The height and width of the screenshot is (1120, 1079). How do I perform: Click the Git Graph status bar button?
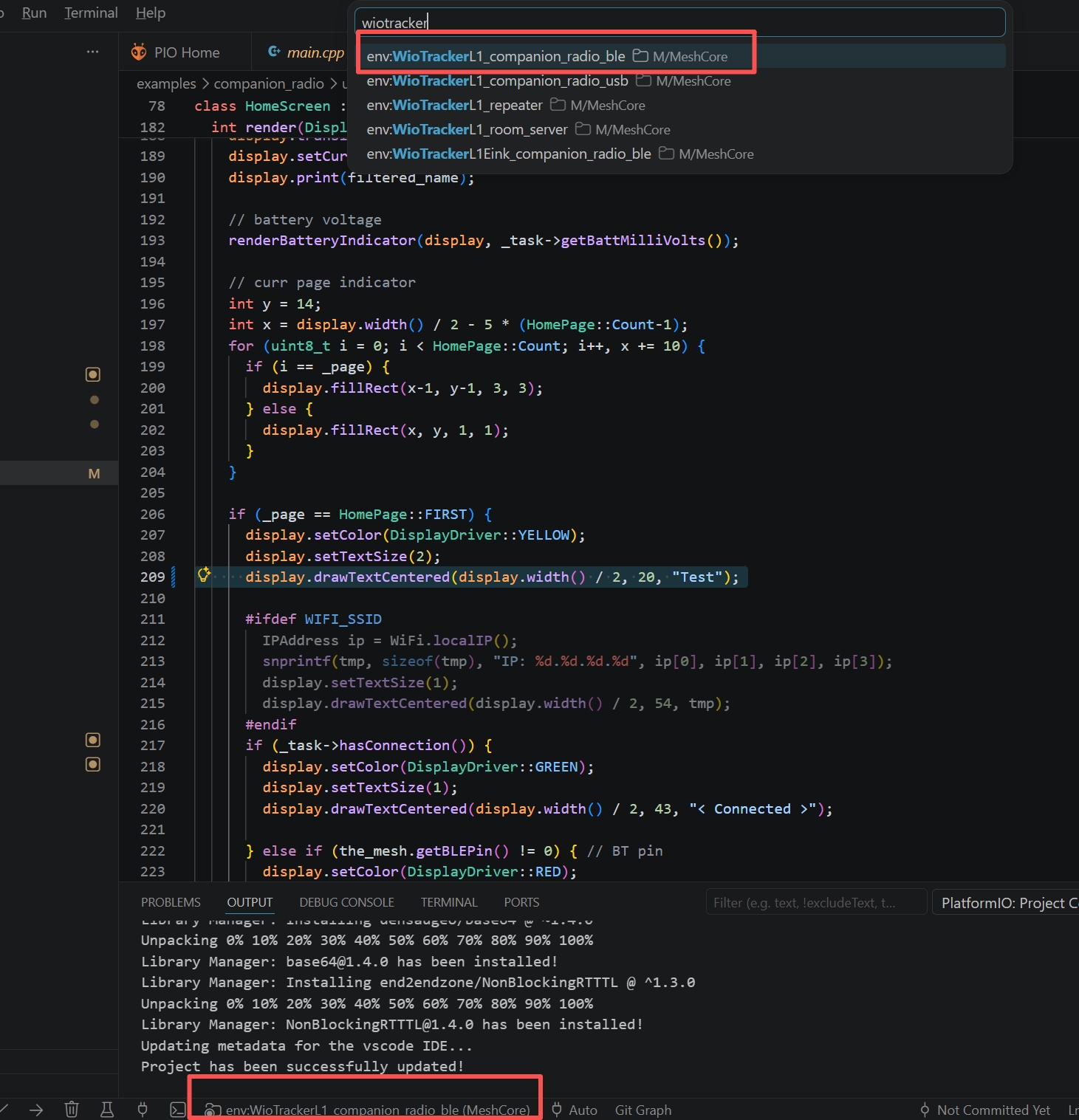[643, 1110]
